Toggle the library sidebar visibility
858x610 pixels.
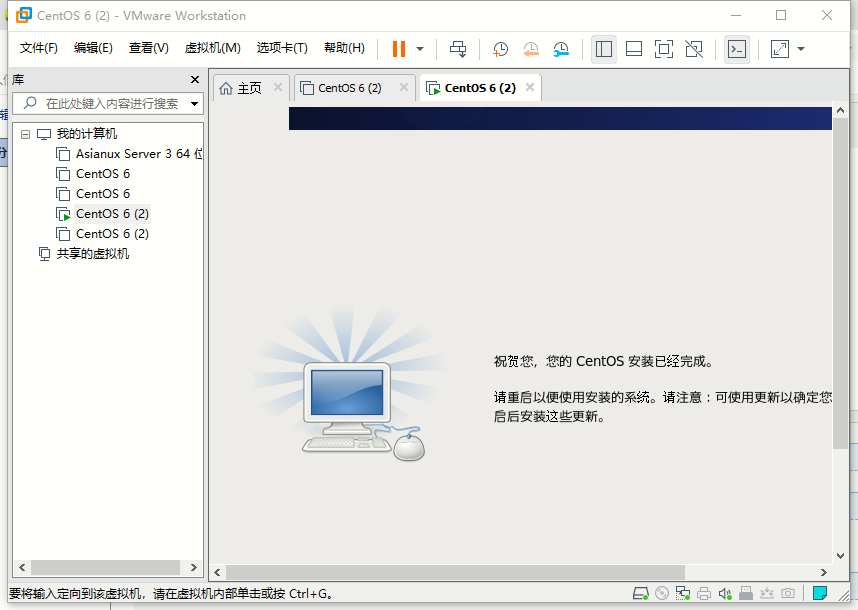(x=604, y=49)
